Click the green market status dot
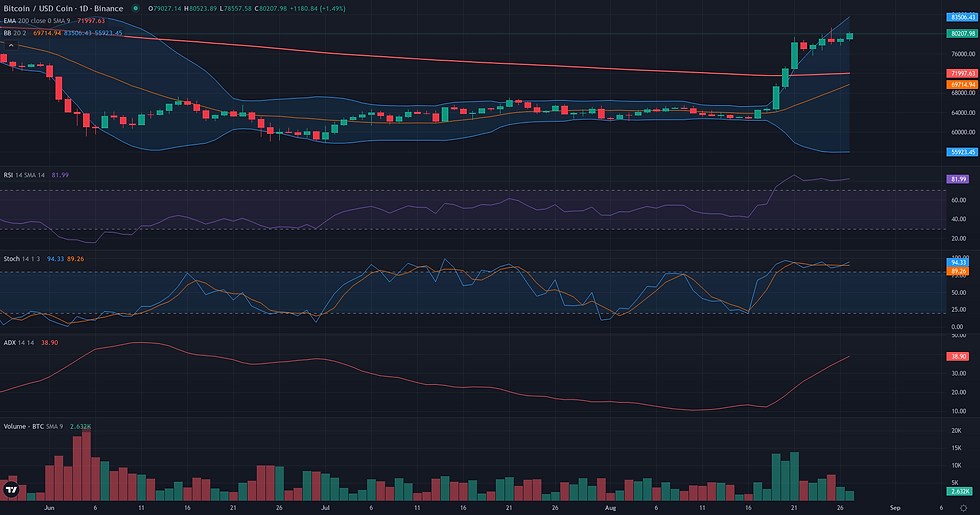980x515 pixels. (135, 9)
